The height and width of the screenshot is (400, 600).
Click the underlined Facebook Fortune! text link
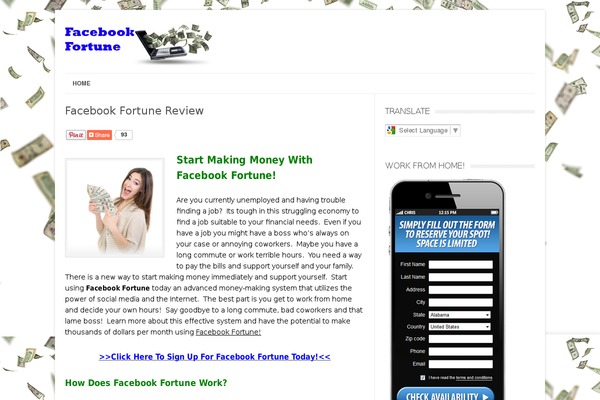[x=228, y=332]
